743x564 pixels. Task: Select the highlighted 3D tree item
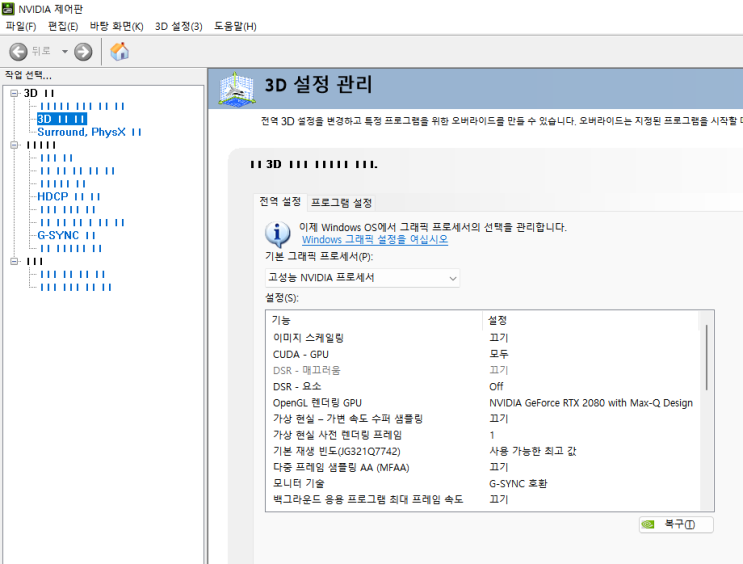point(62,119)
